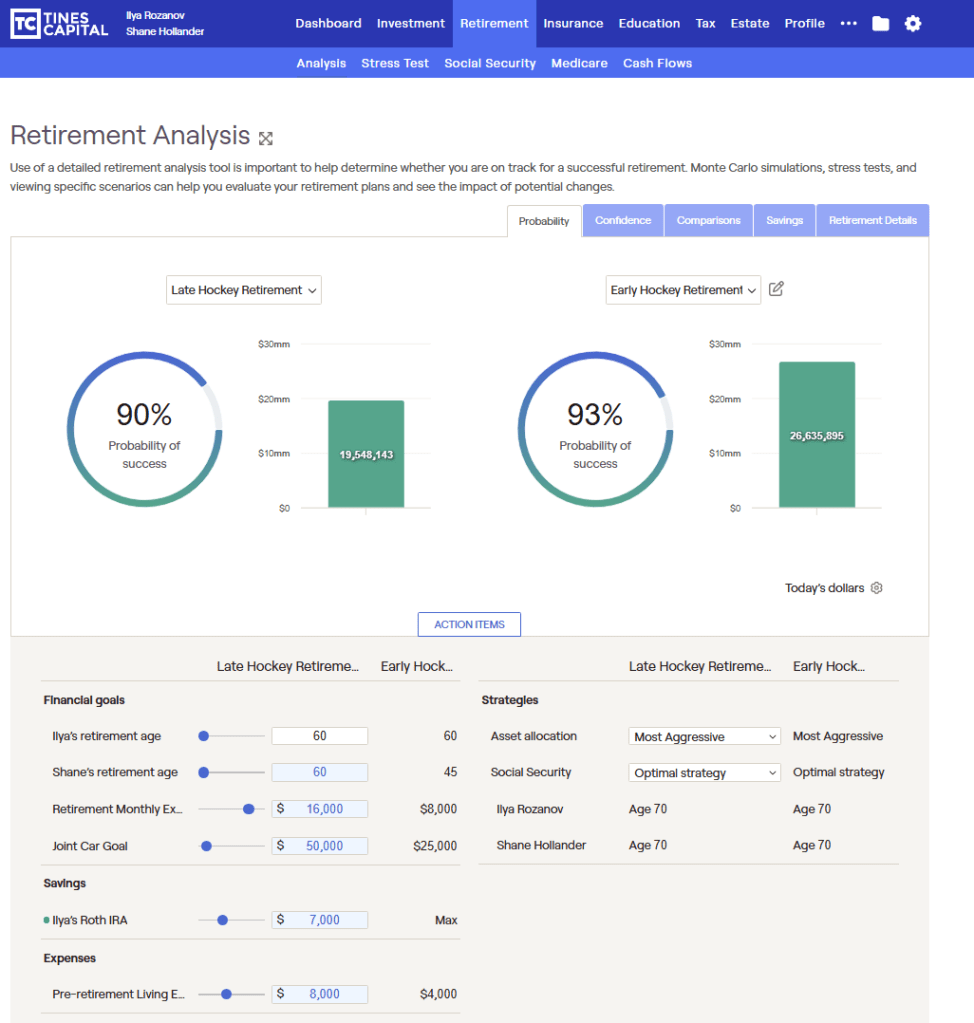
Task: Click the Joint Car Goal amount field
Action: click(320, 846)
